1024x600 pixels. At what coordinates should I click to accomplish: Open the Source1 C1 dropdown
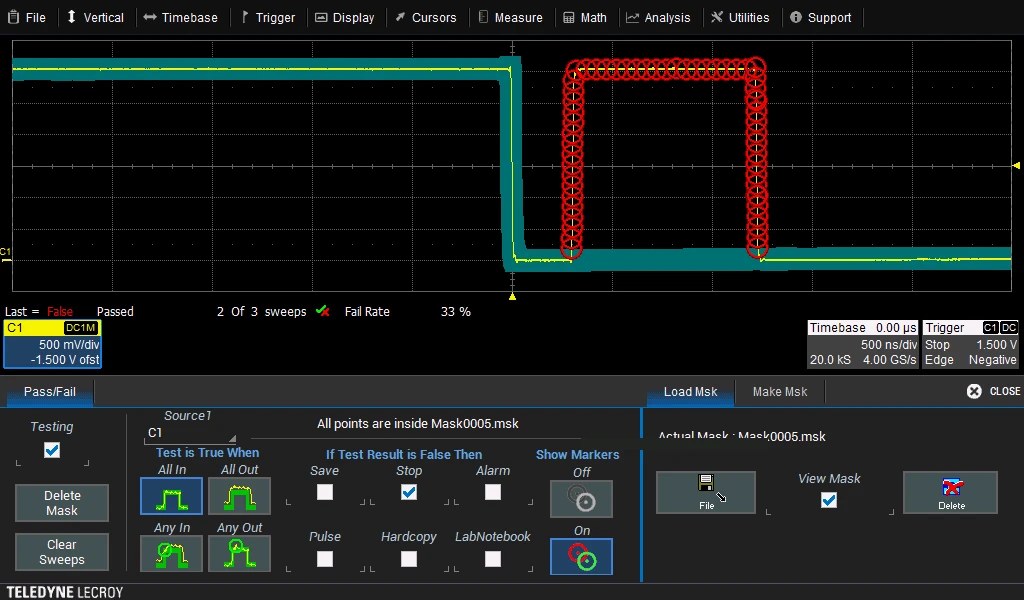(190, 433)
